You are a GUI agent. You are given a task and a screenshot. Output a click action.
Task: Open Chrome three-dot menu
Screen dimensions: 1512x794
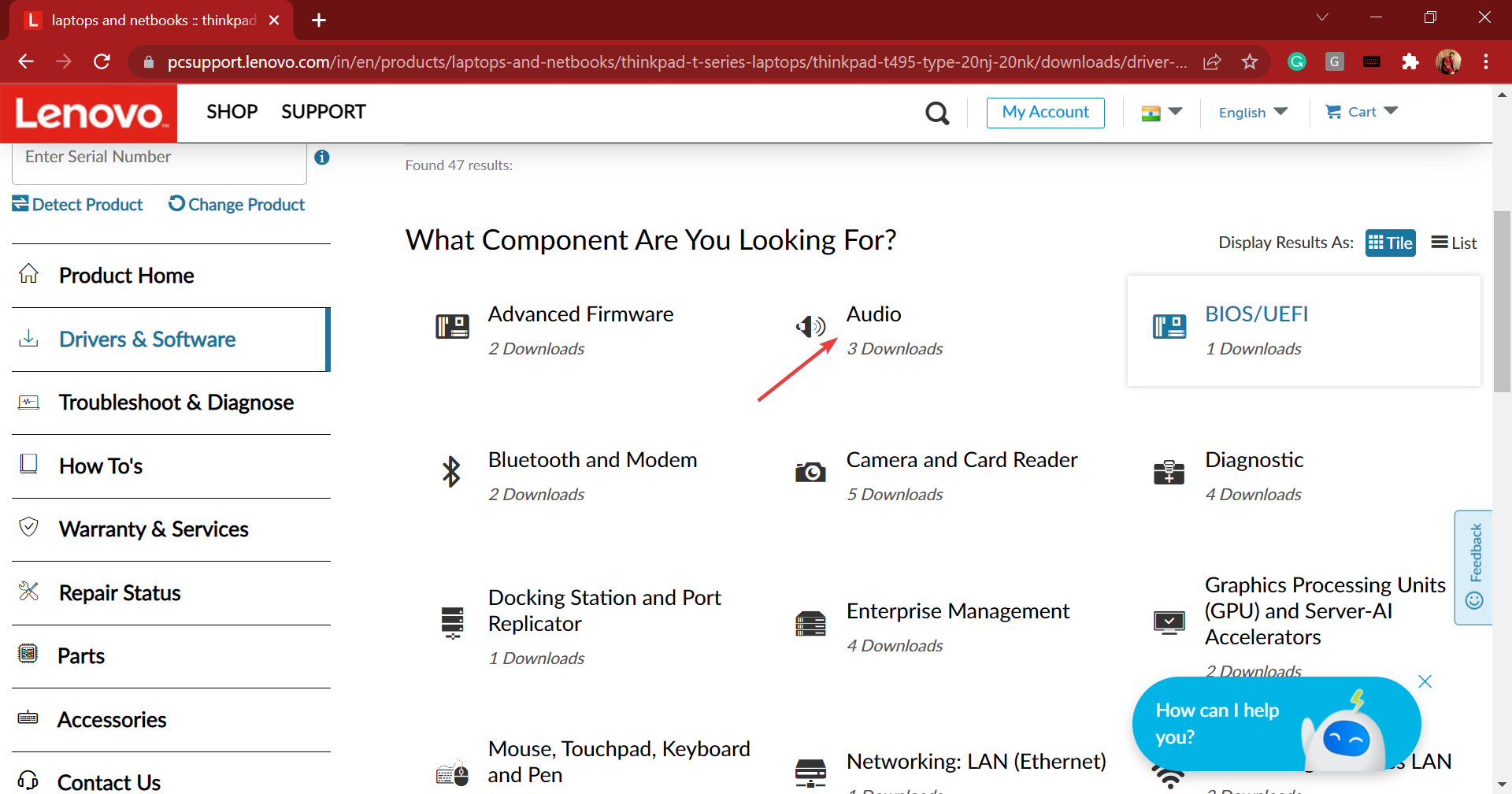tap(1486, 61)
